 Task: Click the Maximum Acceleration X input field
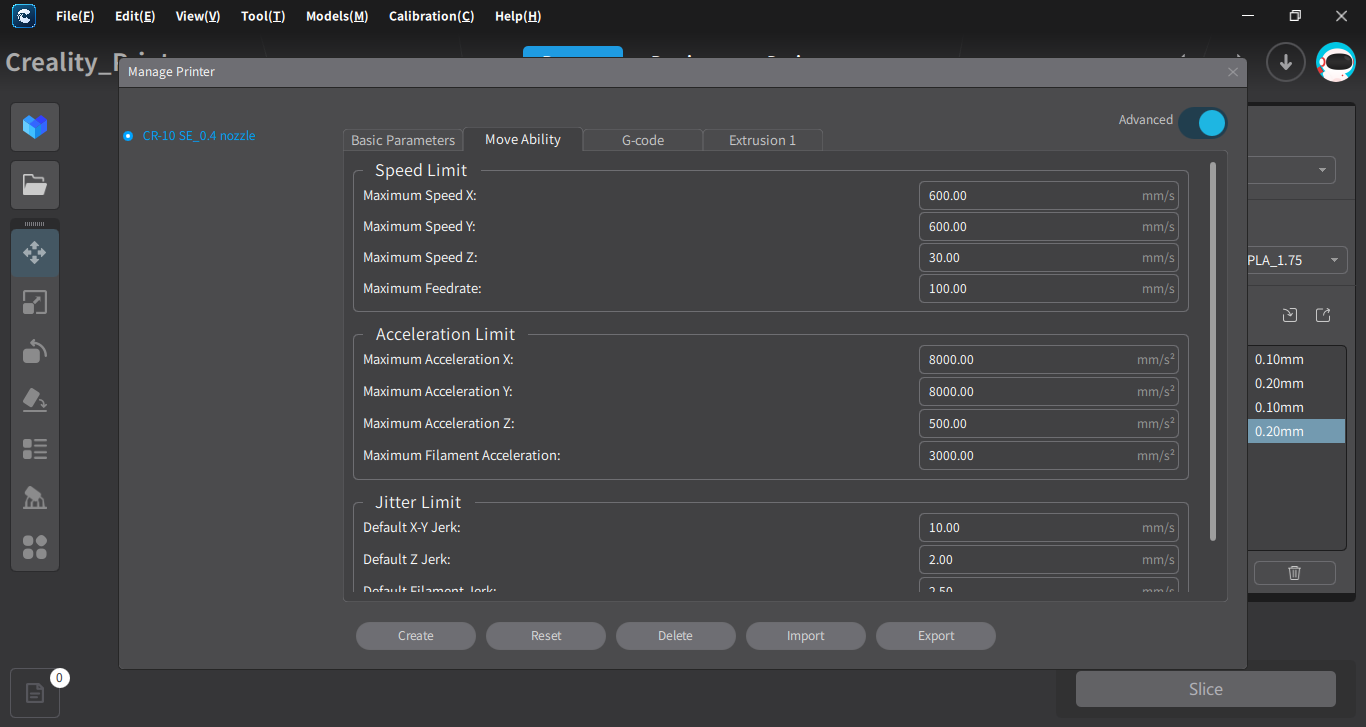click(x=1049, y=360)
